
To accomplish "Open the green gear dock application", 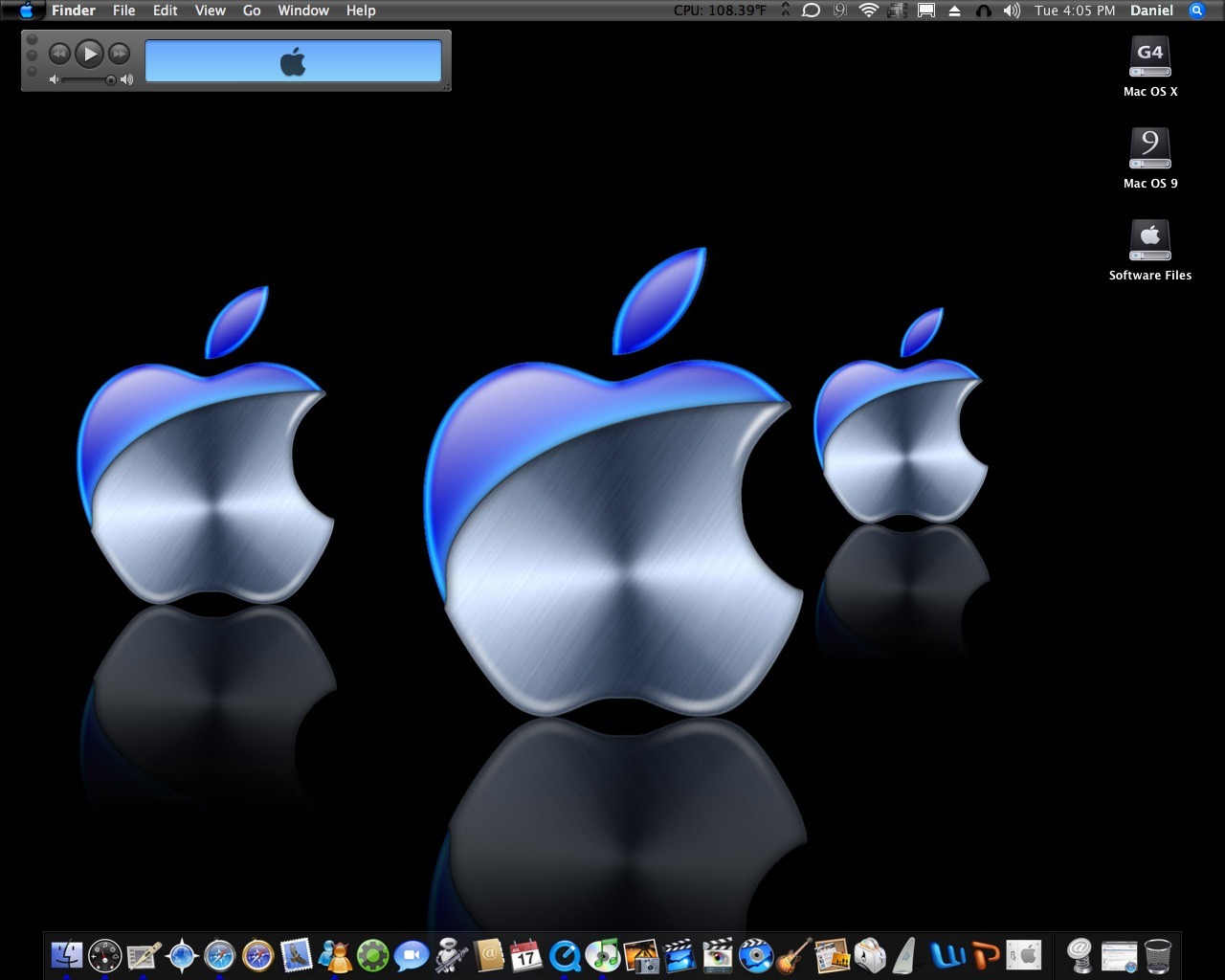I will click(x=373, y=954).
